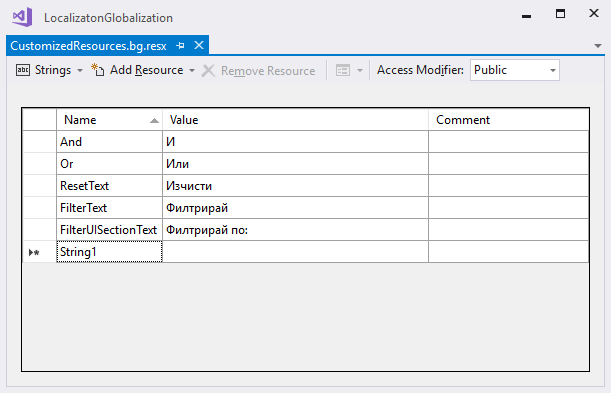Expand the views dropdown arrow
611x393 pixels.
click(360, 70)
